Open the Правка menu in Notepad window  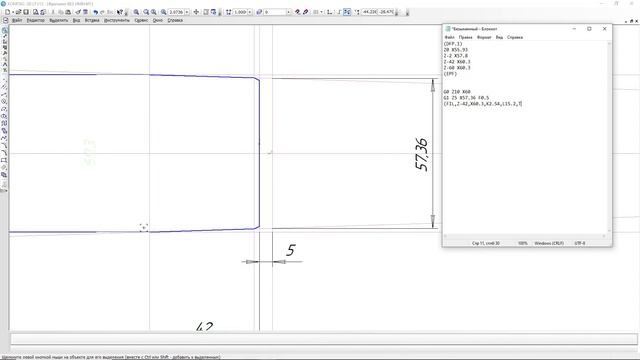pos(465,37)
